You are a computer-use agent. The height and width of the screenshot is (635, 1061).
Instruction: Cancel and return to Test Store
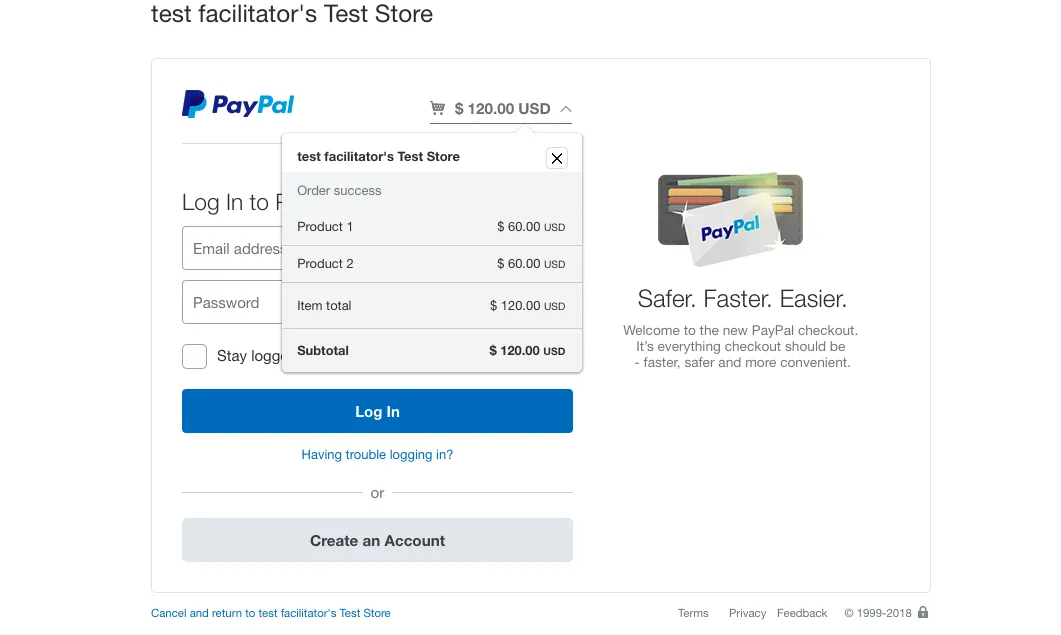(271, 613)
